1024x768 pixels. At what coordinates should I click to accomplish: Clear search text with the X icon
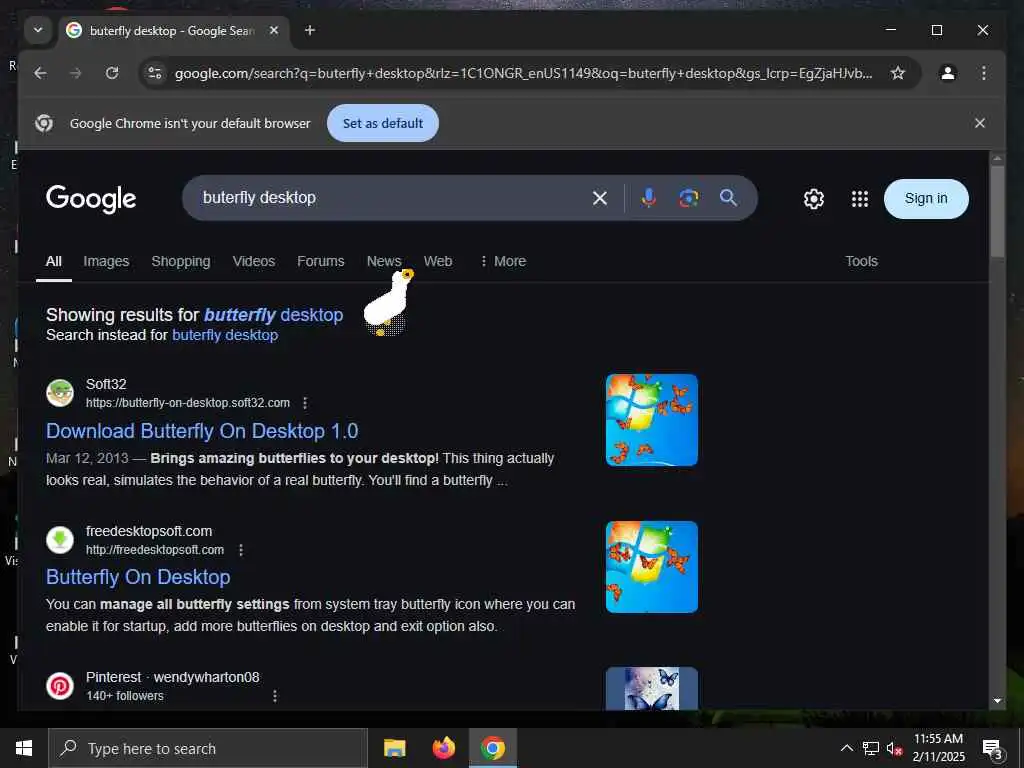coord(600,198)
